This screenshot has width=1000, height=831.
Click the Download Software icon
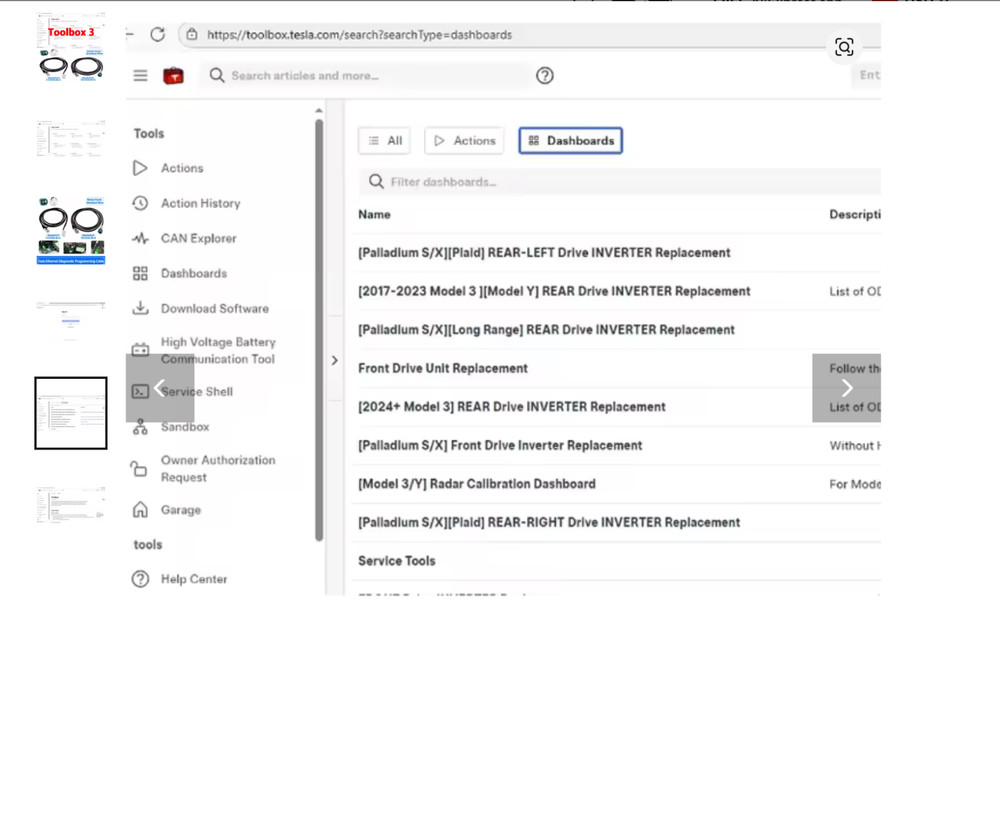click(140, 309)
